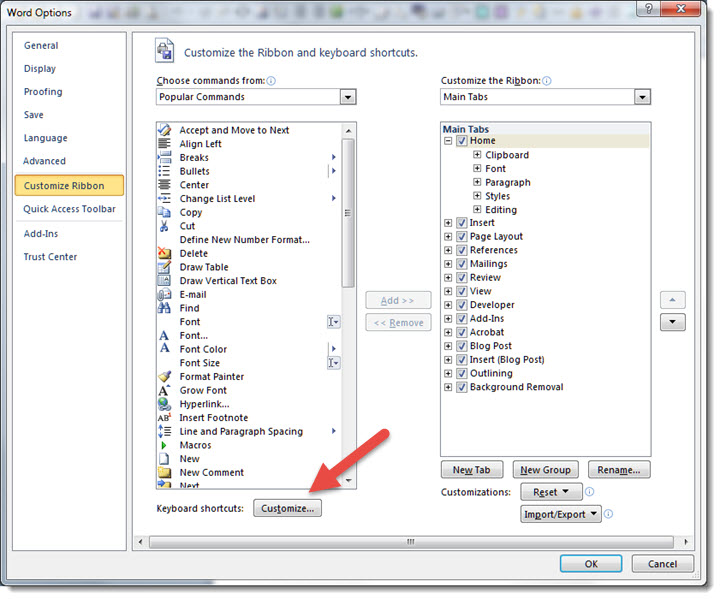Disable the Mailings tab checkbox
The image size is (720, 599).
[x=461, y=264]
